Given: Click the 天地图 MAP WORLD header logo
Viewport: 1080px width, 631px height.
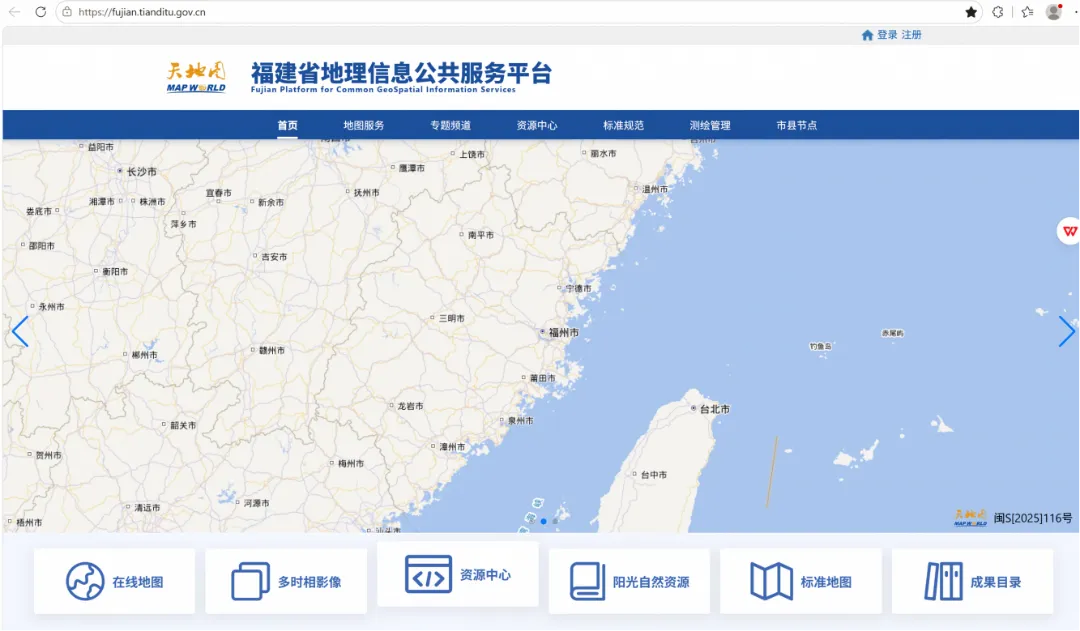Looking at the screenshot, I should [196, 77].
